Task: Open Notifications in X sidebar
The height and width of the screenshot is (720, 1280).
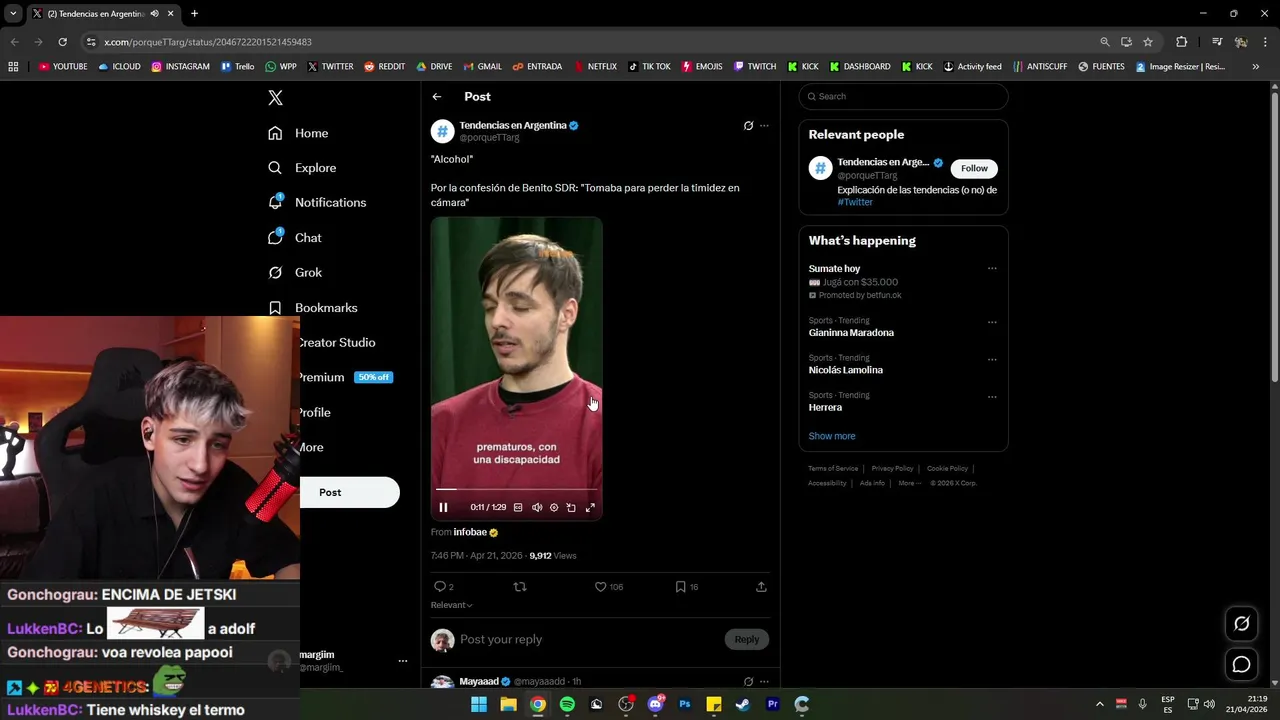Action: pos(317,202)
